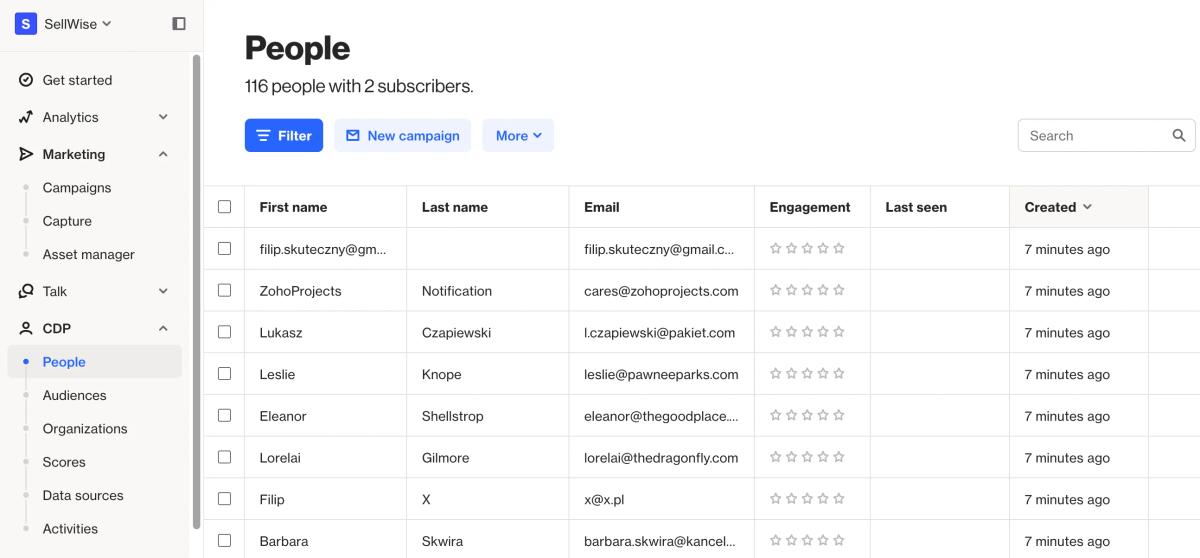Toggle the select-all people checkbox

click(224, 207)
